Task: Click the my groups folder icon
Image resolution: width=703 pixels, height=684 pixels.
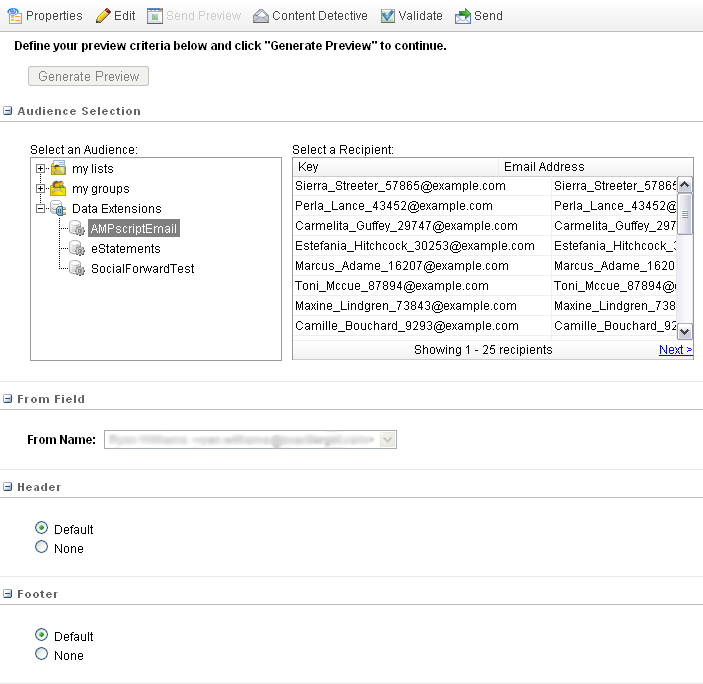Action: [59, 189]
